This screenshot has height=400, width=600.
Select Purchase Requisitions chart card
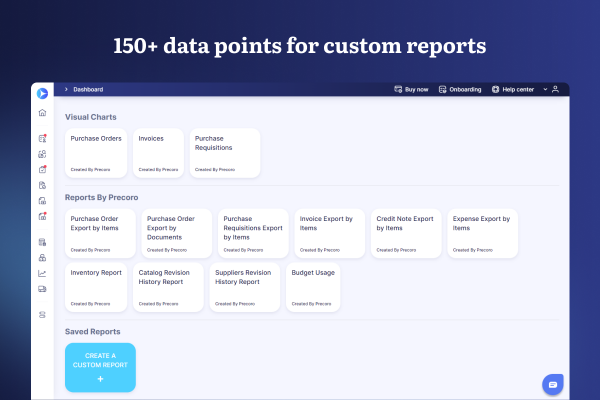225,153
